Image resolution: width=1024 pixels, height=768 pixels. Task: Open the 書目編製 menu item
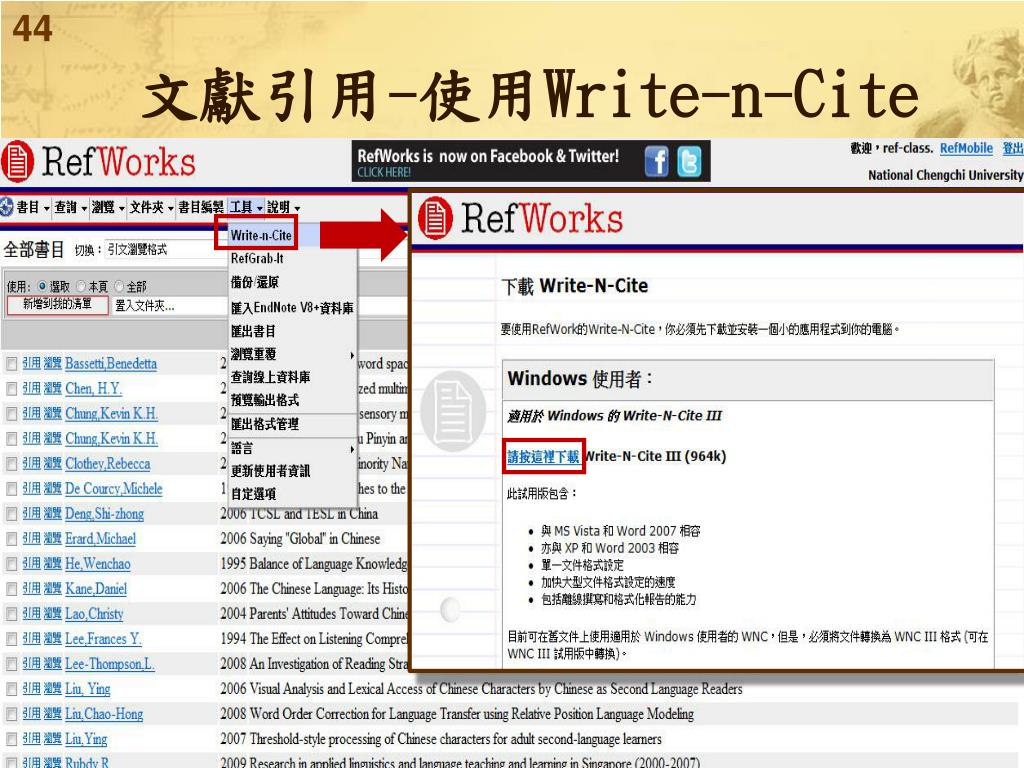[x=201, y=207]
